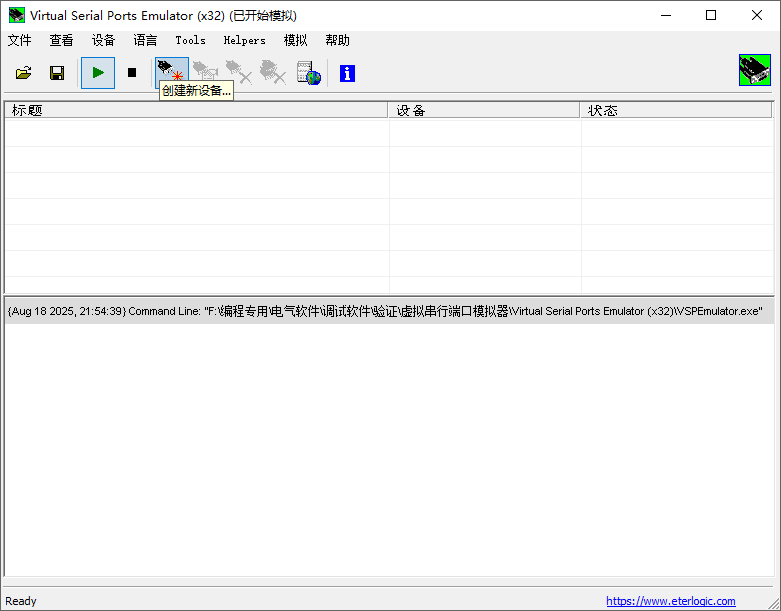
Task: Open the 查看 menu
Action: [x=62, y=41]
